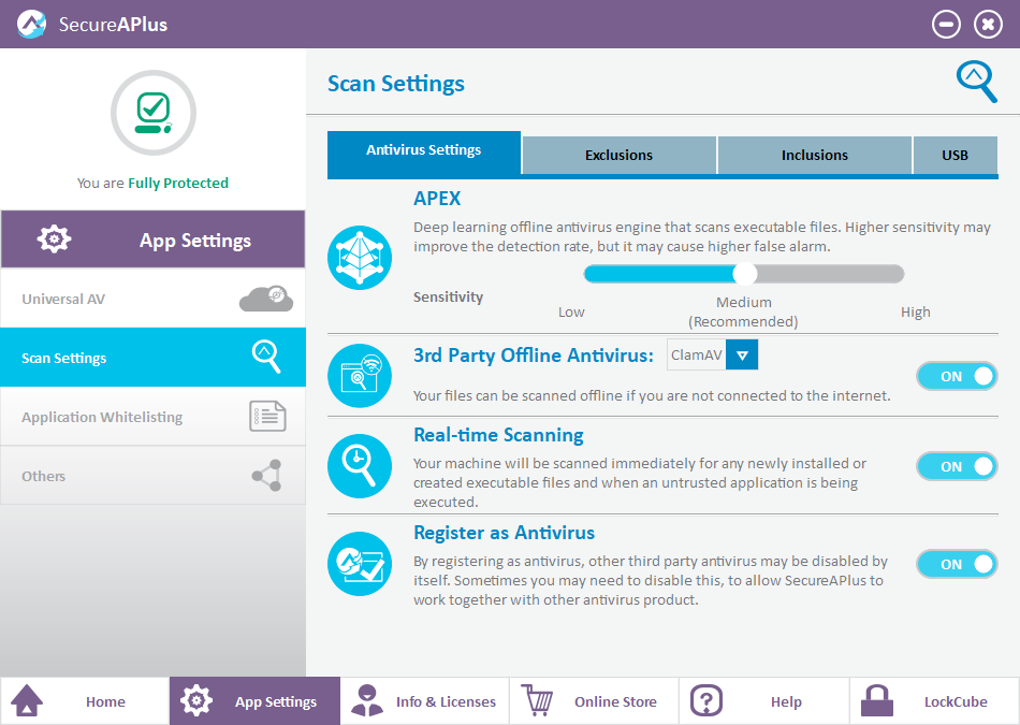Click the SecureAPlus logo in title bar
The height and width of the screenshot is (725, 1020).
click(x=31, y=24)
